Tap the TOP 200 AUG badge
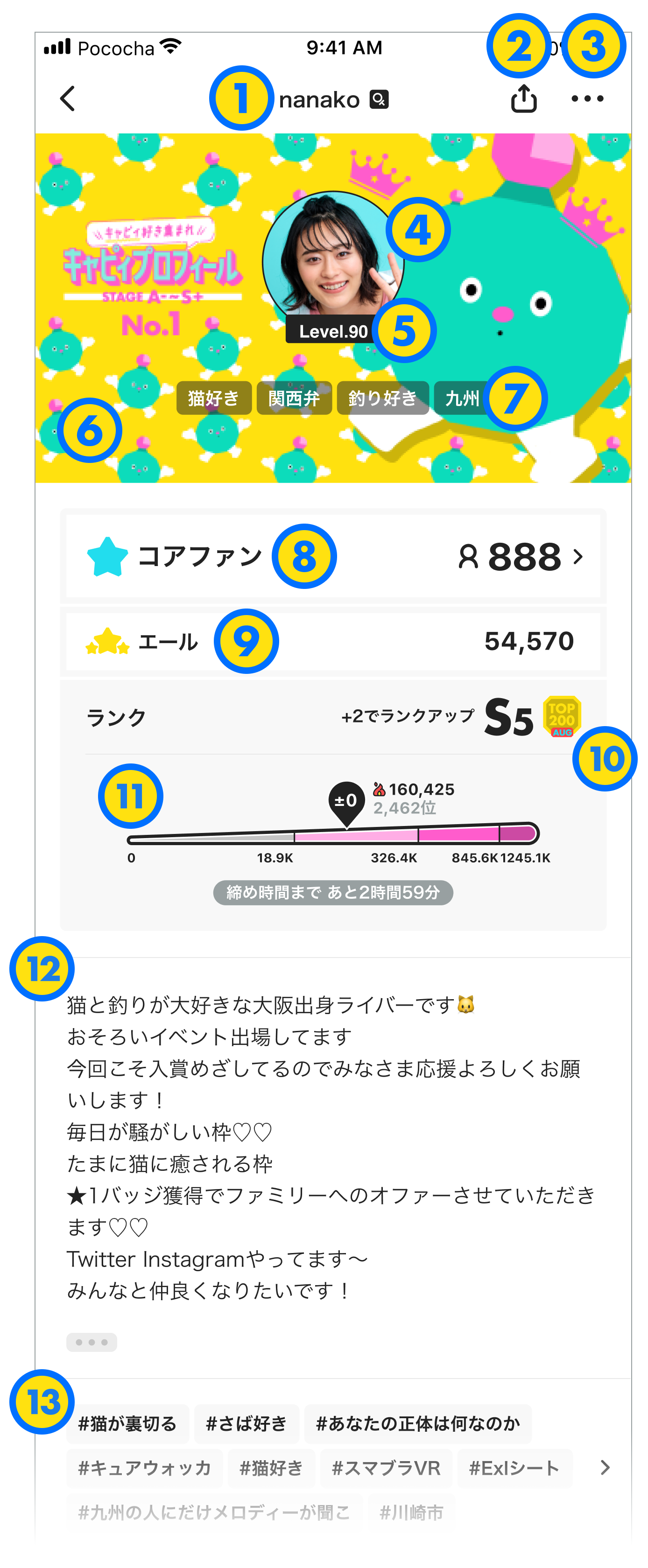Image resolution: width=648 pixels, height=1568 pixels. (x=562, y=716)
